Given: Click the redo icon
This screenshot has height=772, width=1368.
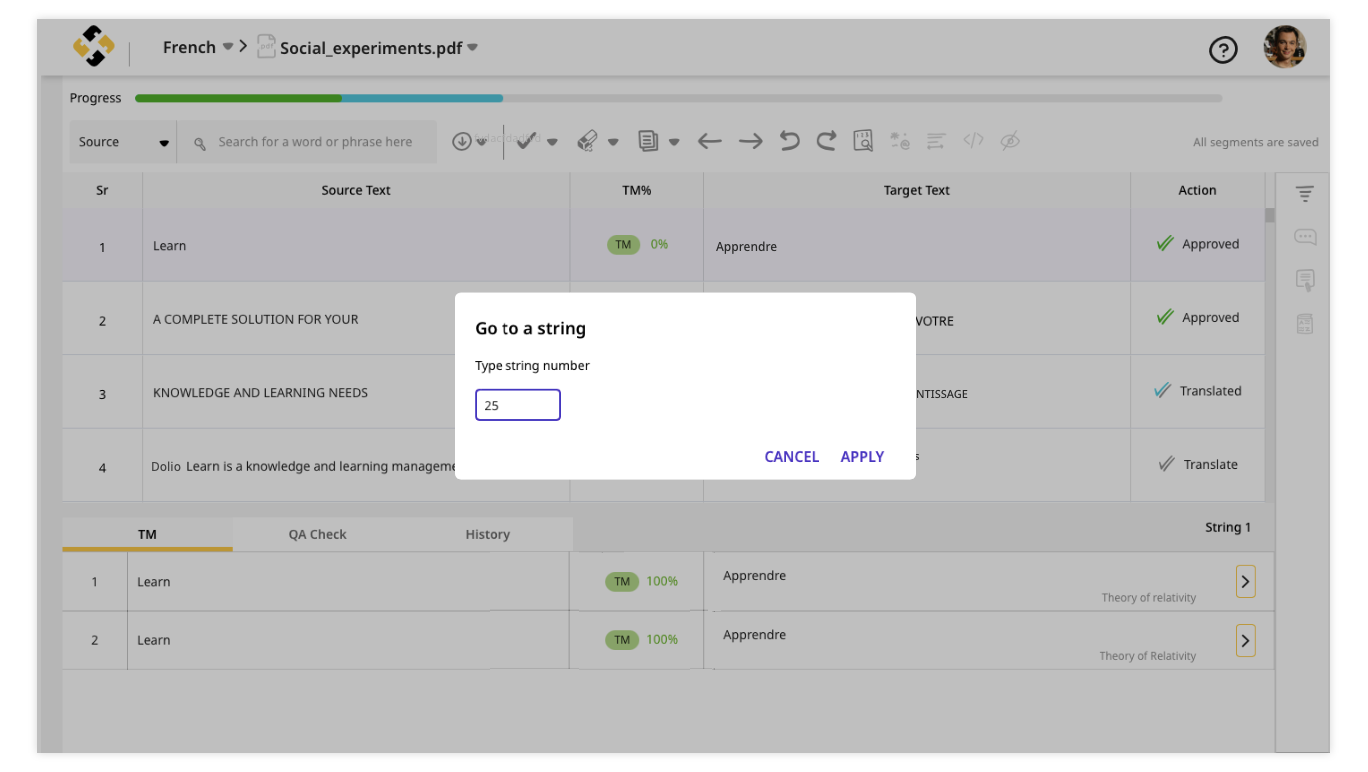Looking at the screenshot, I should pyautogui.click(x=826, y=141).
